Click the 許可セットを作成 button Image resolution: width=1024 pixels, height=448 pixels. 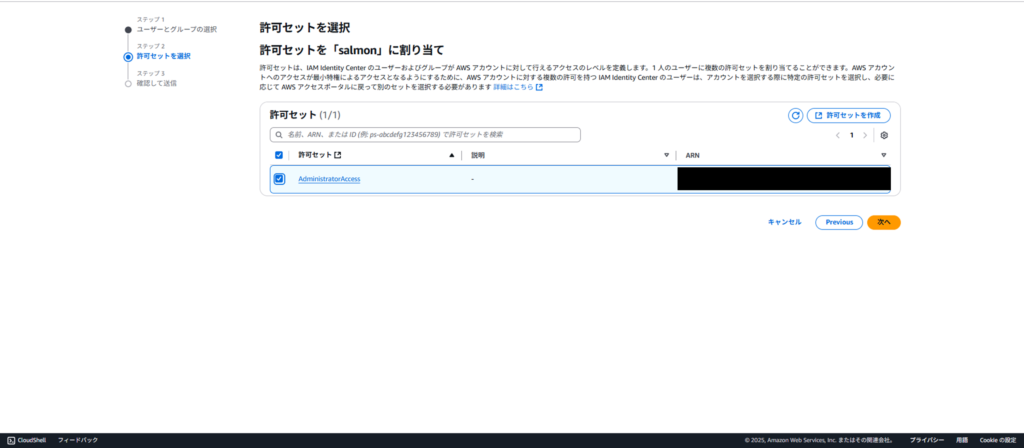click(848, 116)
